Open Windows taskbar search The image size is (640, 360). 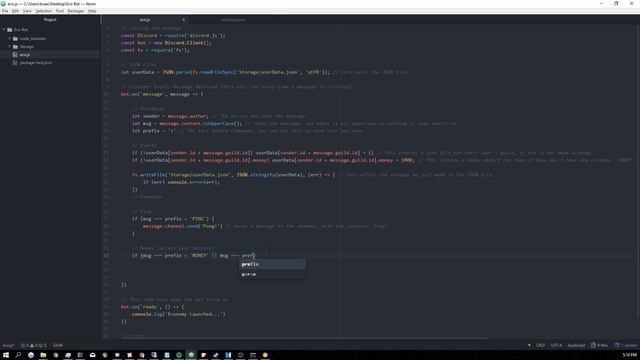pos(18,355)
